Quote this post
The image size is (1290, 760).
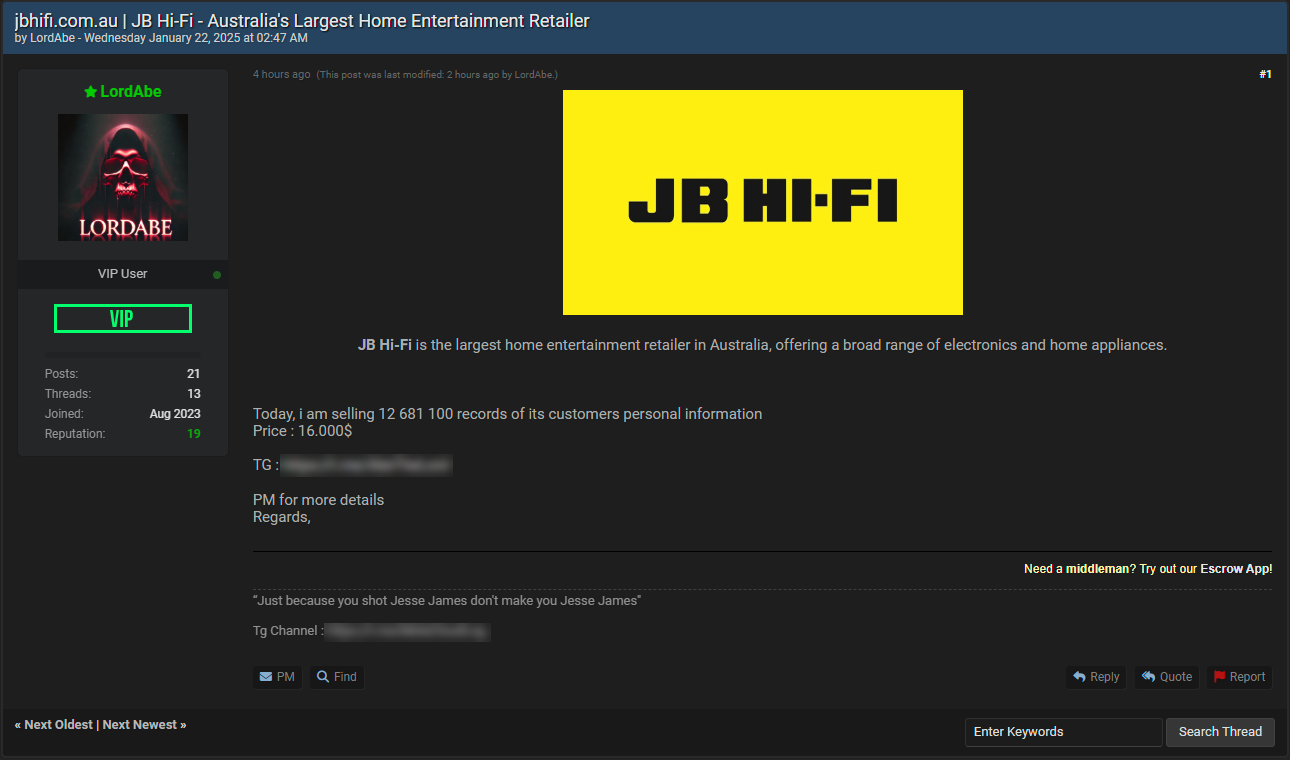coord(1167,677)
